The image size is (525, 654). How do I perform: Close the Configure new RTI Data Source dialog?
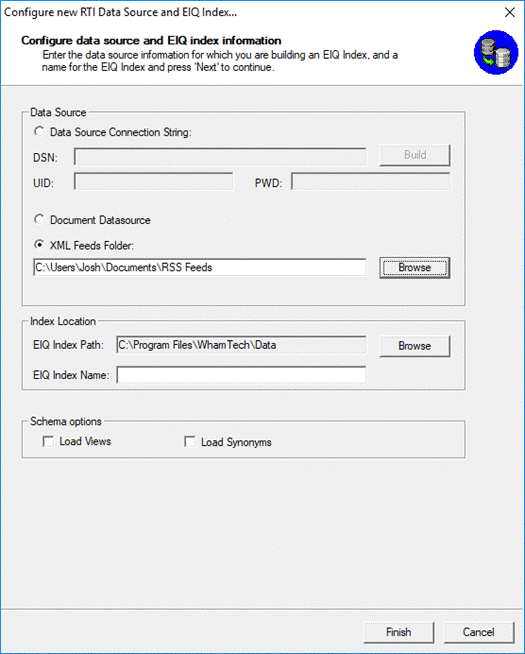coord(510,13)
